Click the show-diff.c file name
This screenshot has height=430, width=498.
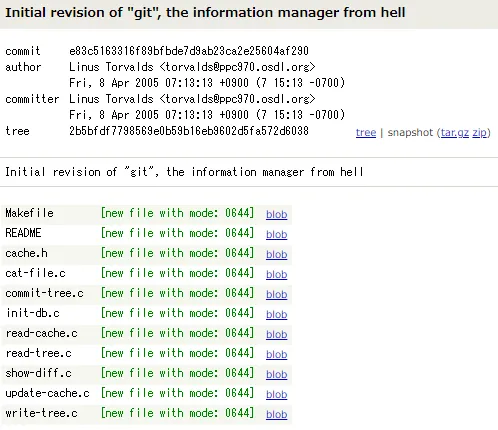[x=38, y=373]
